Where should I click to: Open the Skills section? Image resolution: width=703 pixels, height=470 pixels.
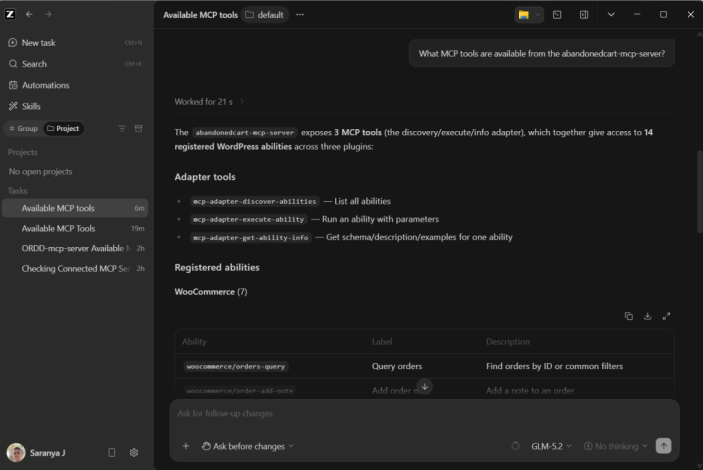point(75,106)
